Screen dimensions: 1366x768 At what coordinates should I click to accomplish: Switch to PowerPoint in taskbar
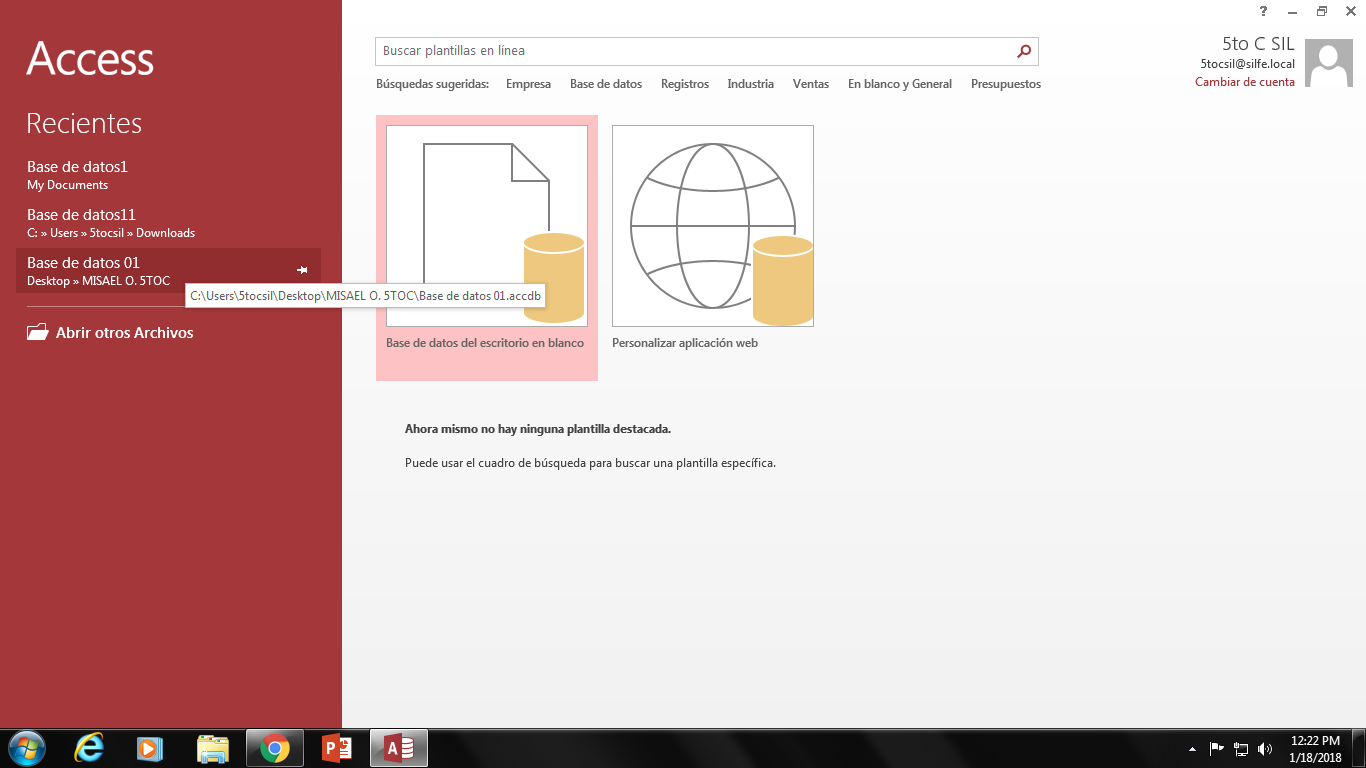(x=337, y=748)
